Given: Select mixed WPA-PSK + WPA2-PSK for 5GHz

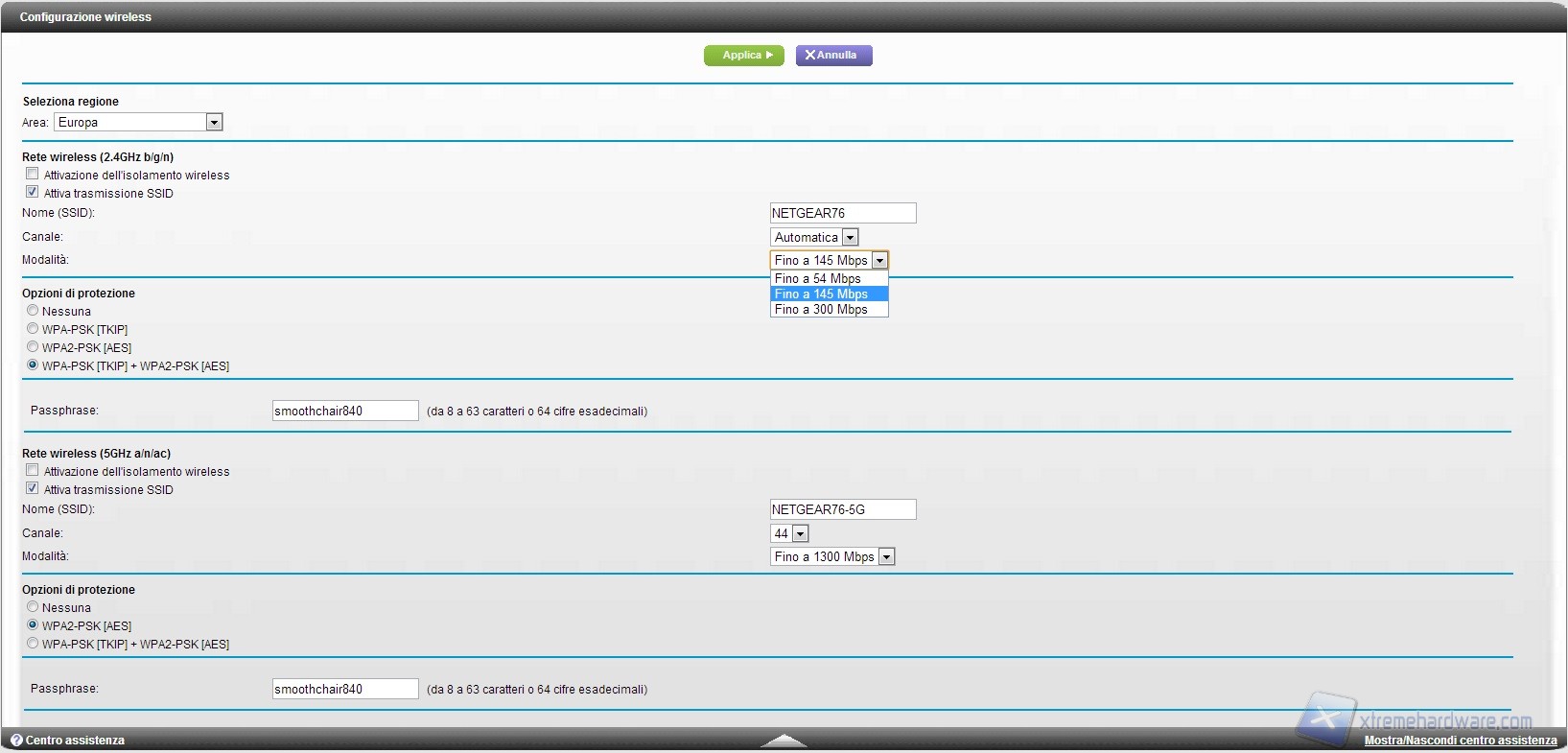Looking at the screenshot, I should 33,644.
